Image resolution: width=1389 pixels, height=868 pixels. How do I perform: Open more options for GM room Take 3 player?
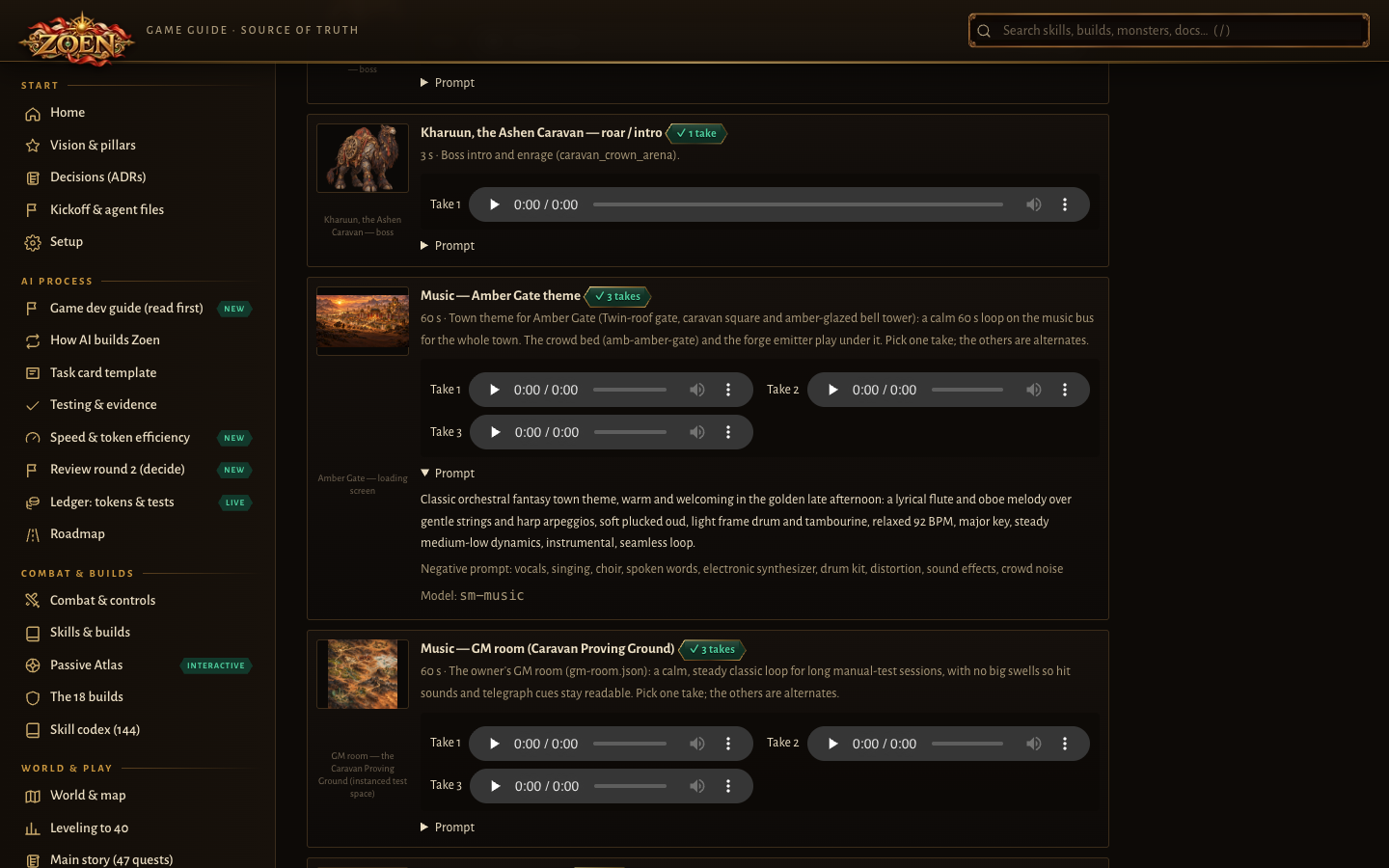(728, 786)
